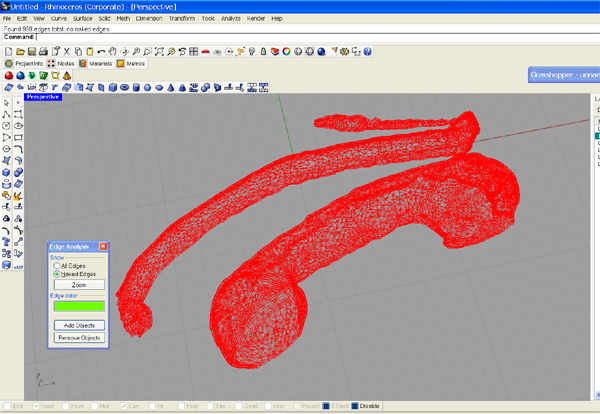Toggle the Mid osnap checkbox
The height and width of the screenshot is (414, 600).
tap(94, 406)
